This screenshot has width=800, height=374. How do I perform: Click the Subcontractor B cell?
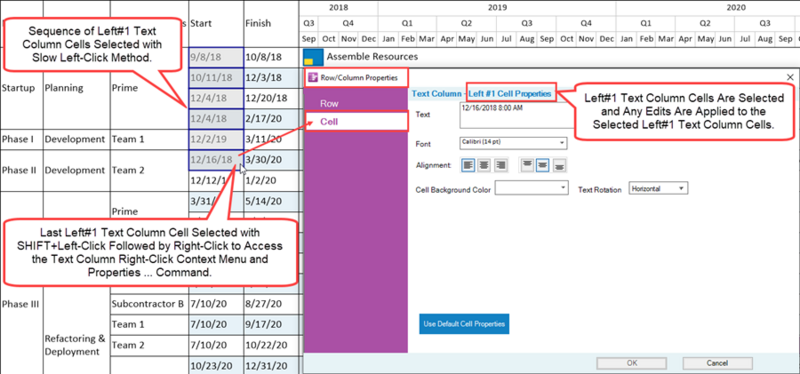tap(149, 304)
